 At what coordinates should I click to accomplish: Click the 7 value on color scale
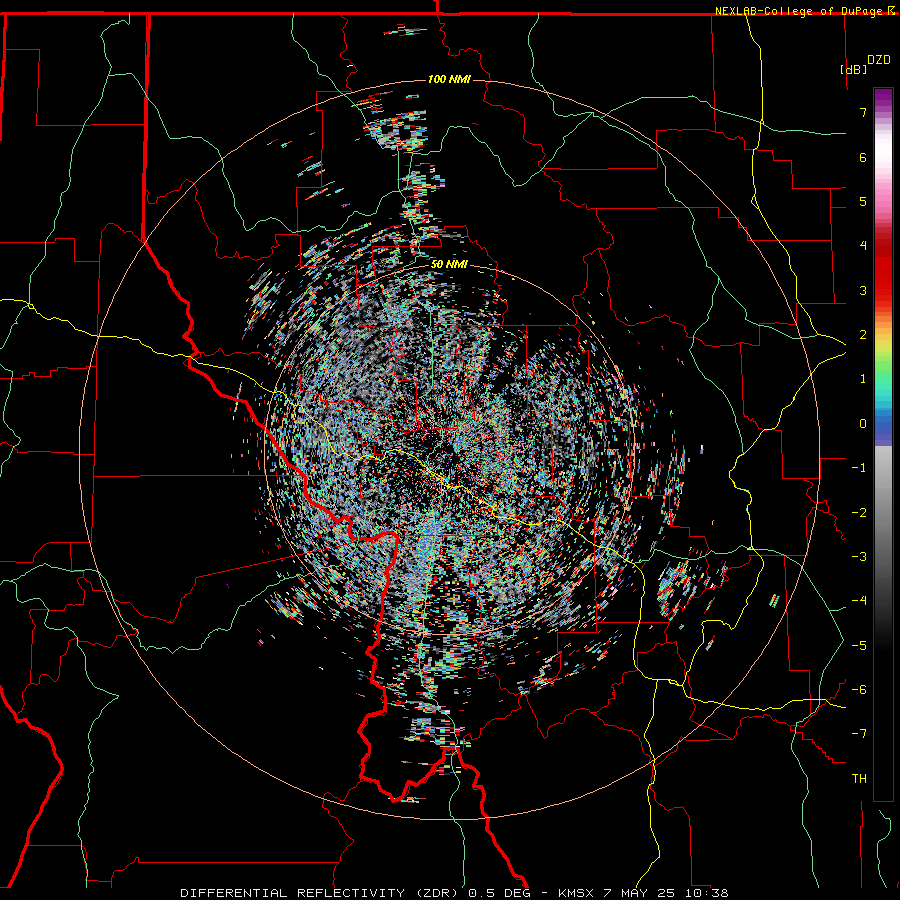pyautogui.click(x=863, y=112)
